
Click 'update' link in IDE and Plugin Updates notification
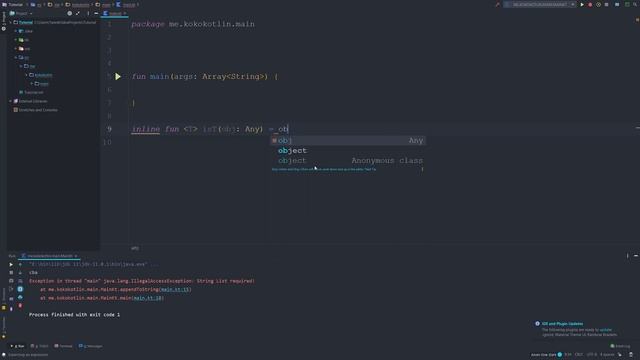click(606, 330)
